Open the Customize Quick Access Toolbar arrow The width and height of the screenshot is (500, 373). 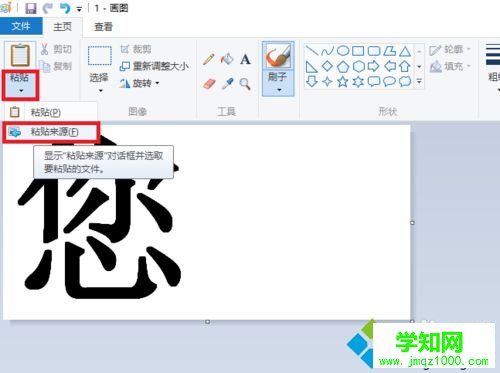[79, 9]
